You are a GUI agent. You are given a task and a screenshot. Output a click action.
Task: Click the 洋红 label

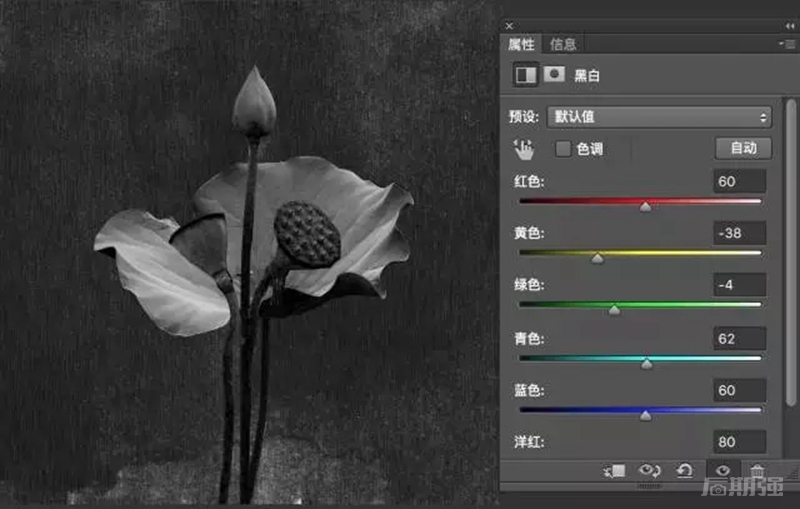point(529,442)
